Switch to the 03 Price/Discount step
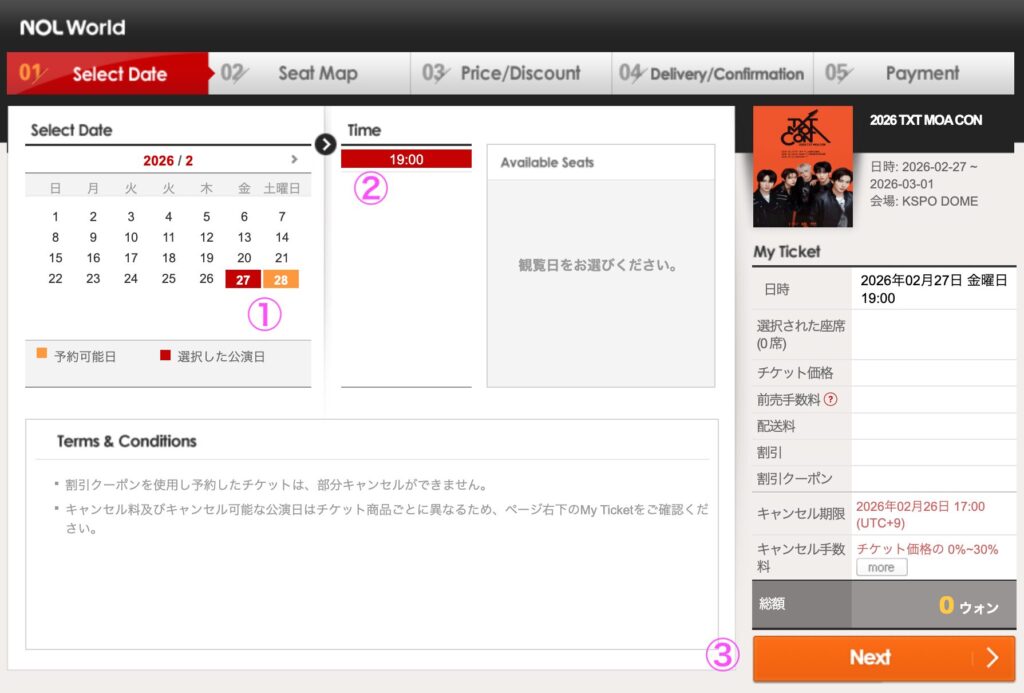This screenshot has width=1024, height=693. 512,73
